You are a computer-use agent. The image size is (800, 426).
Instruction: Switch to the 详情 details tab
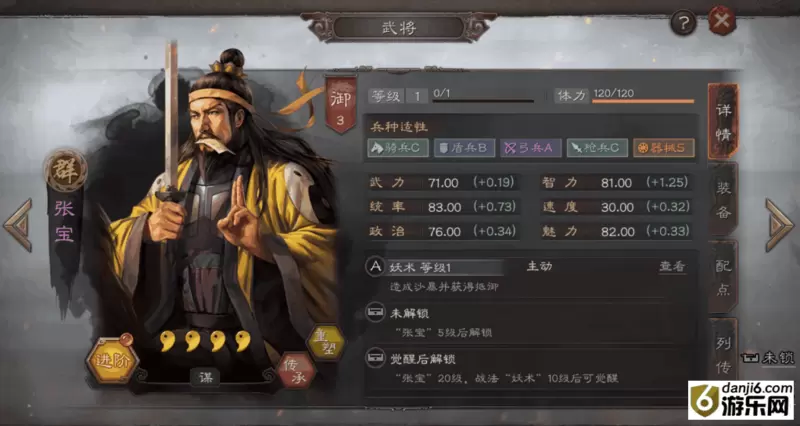tap(723, 122)
